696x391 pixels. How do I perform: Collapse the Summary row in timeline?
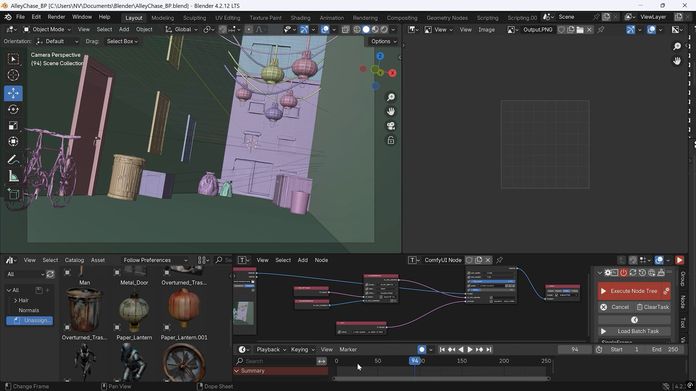click(x=237, y=371)
